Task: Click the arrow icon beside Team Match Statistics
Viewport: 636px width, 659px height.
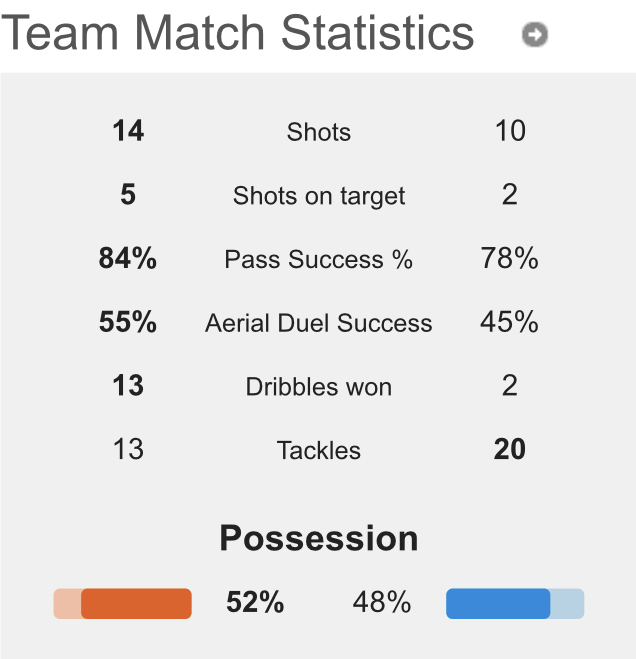Action: 535,35
